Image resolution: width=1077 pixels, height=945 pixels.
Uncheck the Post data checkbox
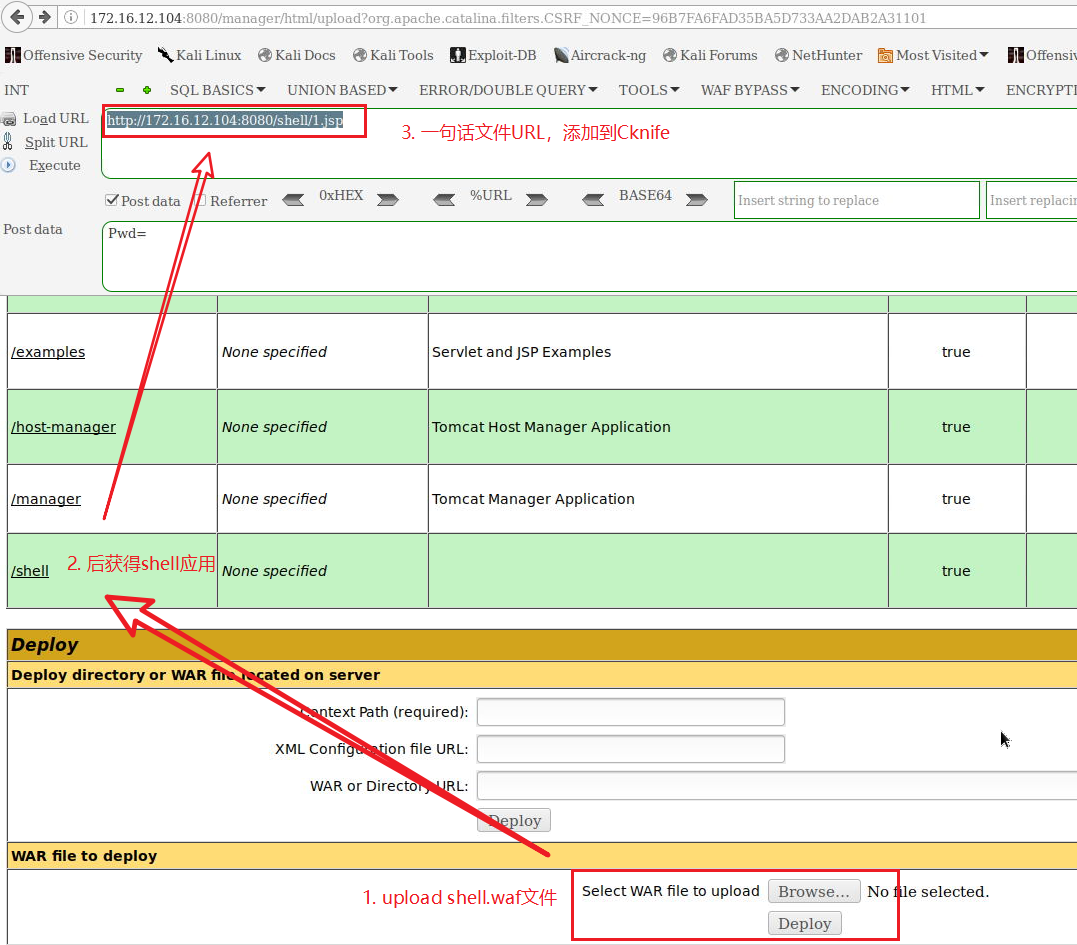pos(112,200)
